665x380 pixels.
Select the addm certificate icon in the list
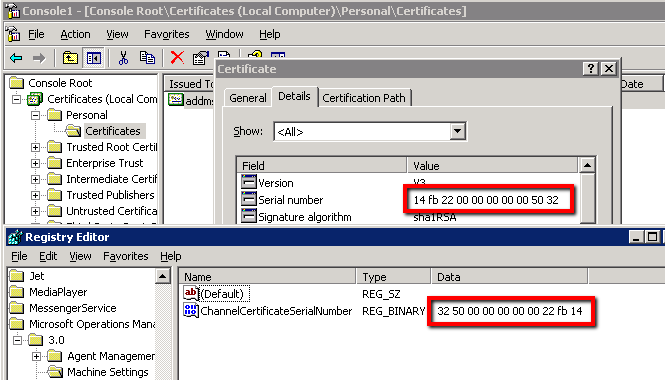[x=176, y=100]
